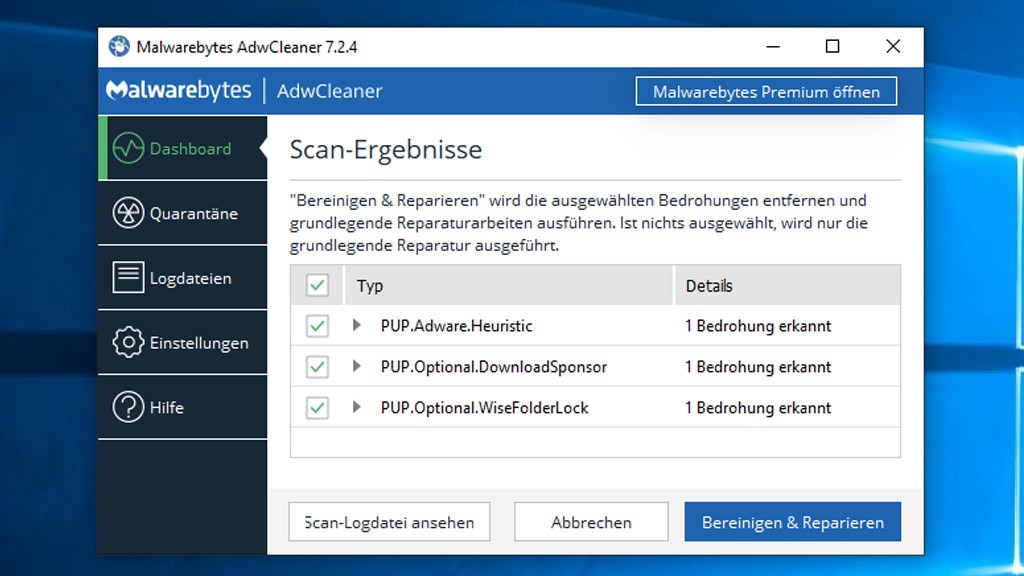Select PUP.Optional.WiseFolderLock text in list
Screen dimensions: 1024x576
pyautogui.click(x=485, y=408)
